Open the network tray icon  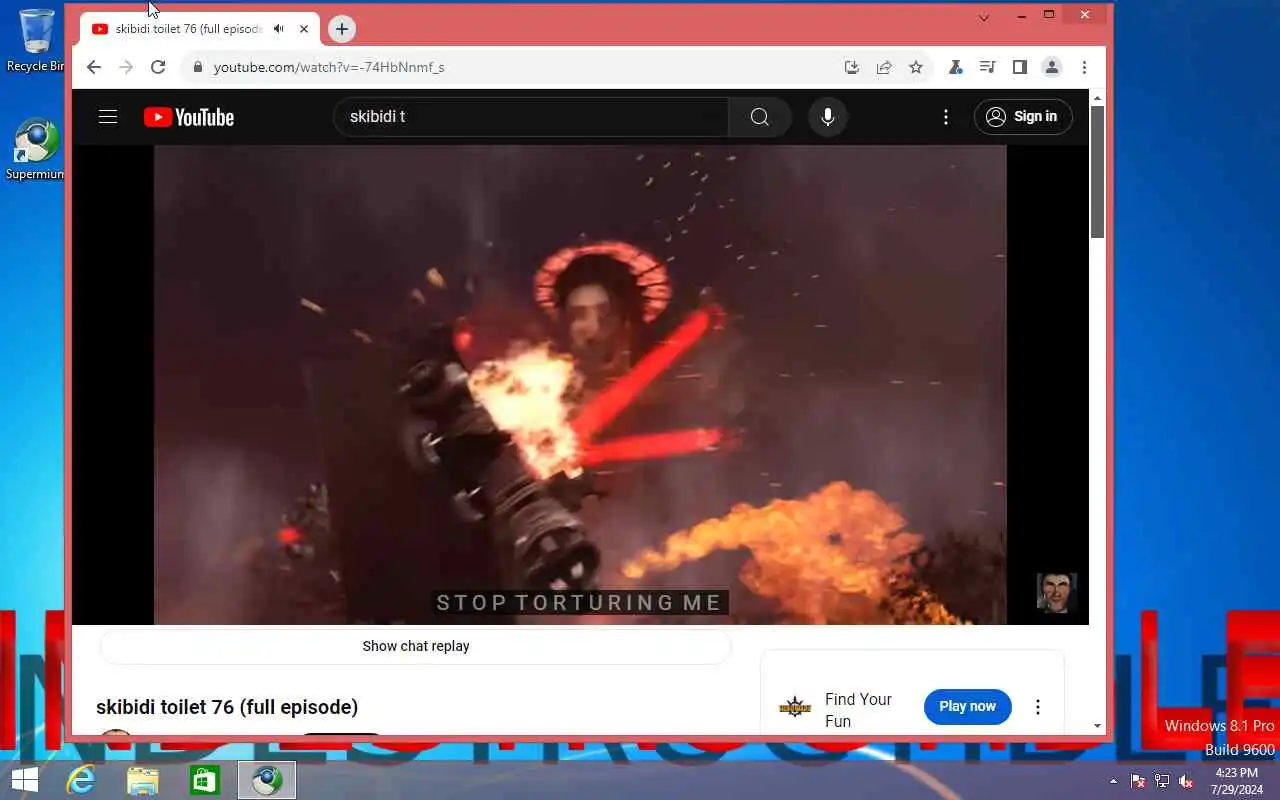click(x=1162, y=781)
